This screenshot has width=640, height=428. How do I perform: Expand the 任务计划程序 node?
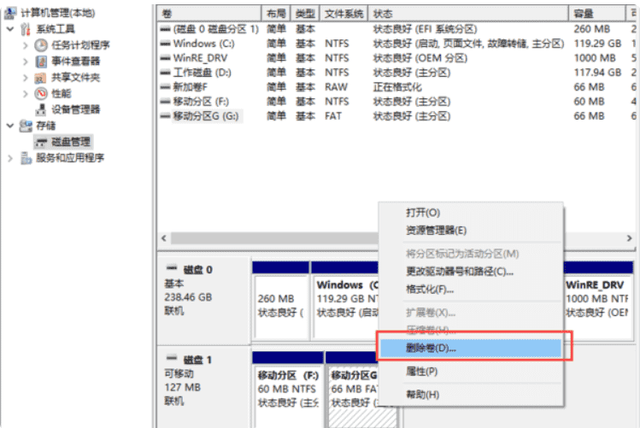pyautogui.click(x=25, y=45)
